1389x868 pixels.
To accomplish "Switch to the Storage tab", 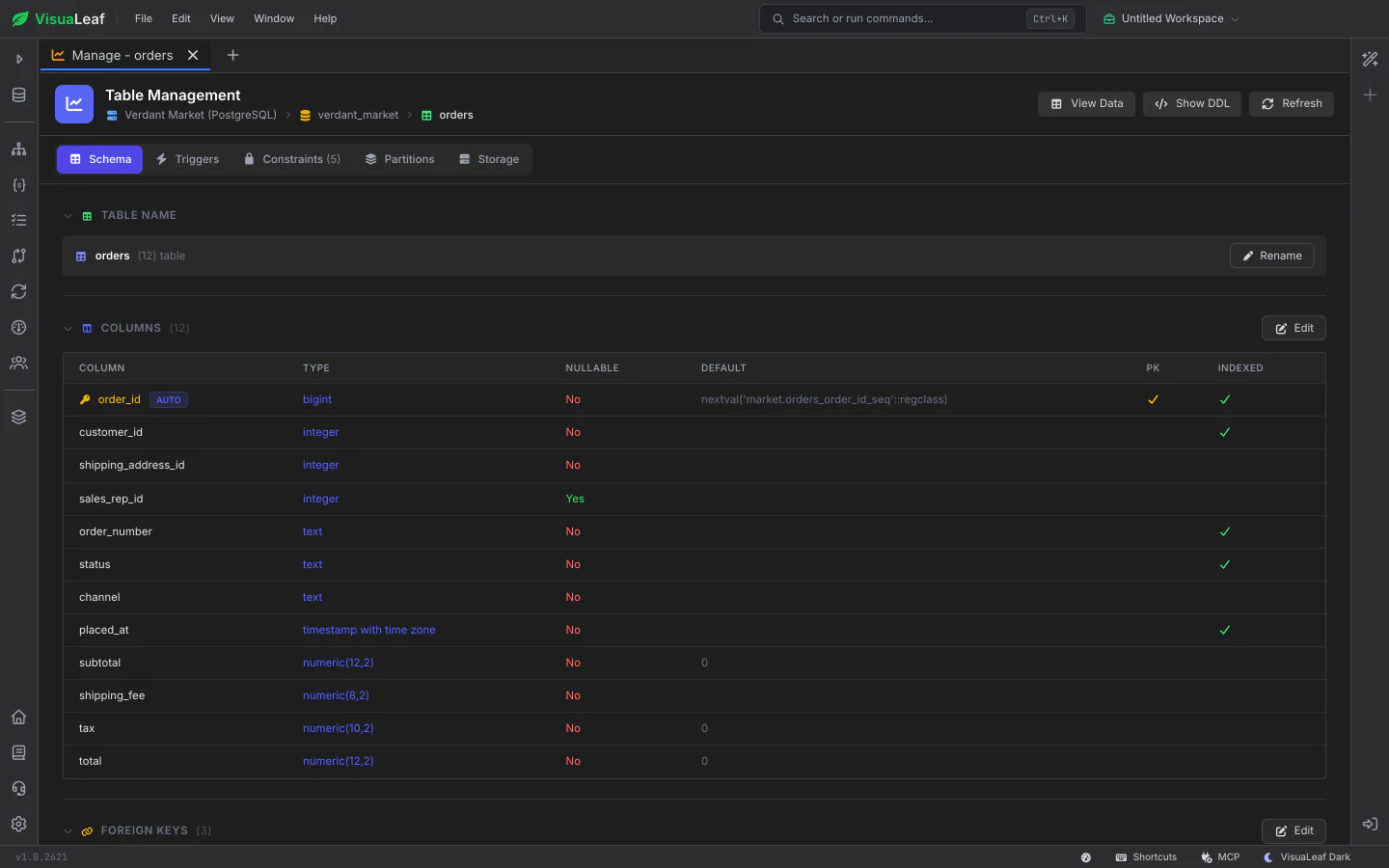I will pos(489,159).
